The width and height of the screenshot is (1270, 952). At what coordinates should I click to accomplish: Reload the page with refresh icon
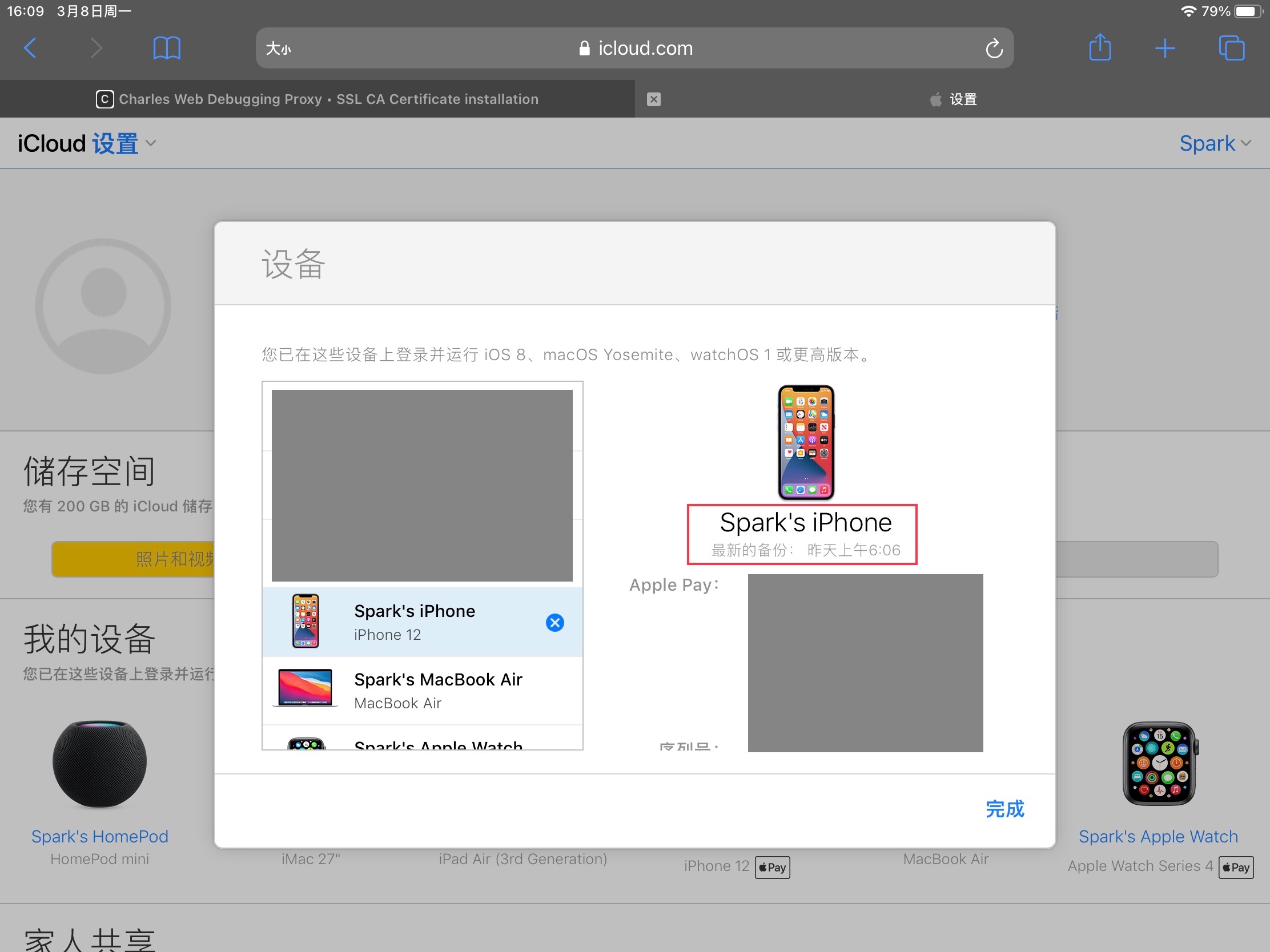coord(994,49)
